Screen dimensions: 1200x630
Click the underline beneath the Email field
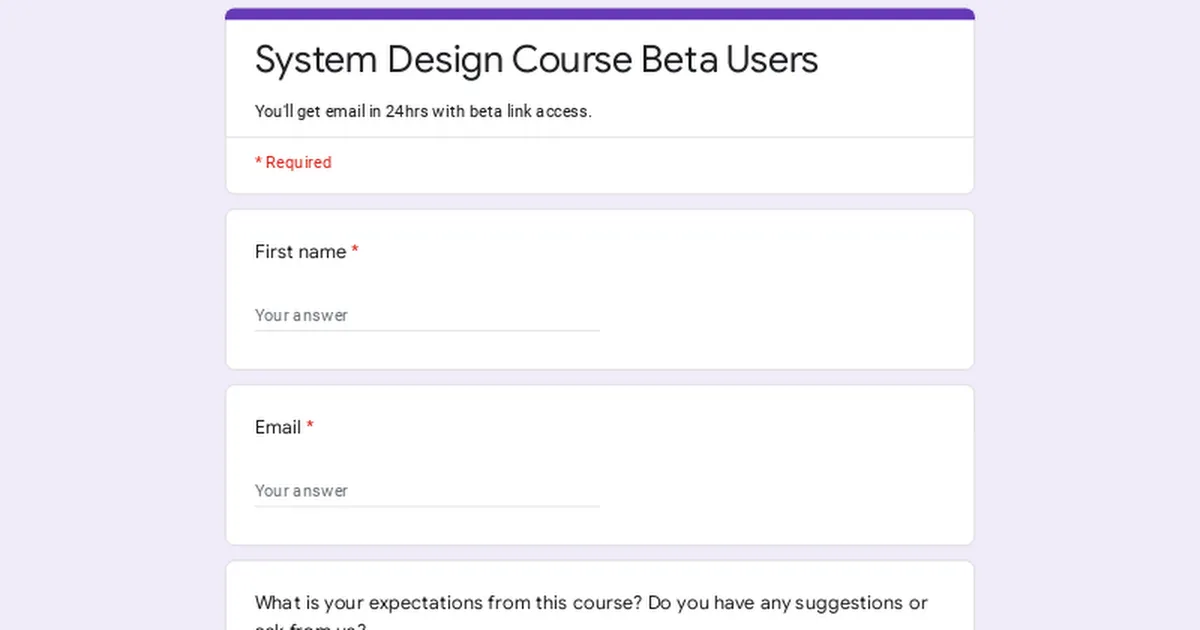click(427, 504)
